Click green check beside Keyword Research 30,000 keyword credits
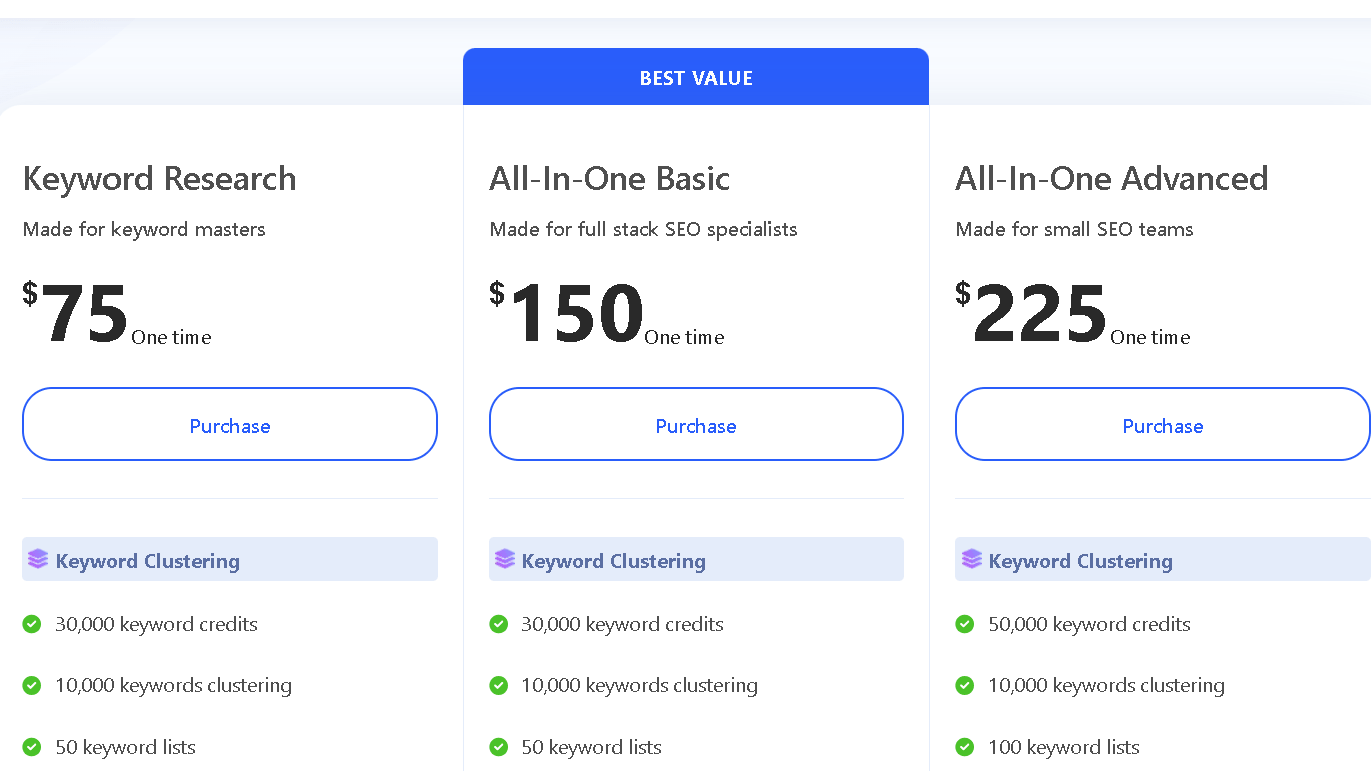This screenshot has width=1371, height=771. click(x=32, y=624)
